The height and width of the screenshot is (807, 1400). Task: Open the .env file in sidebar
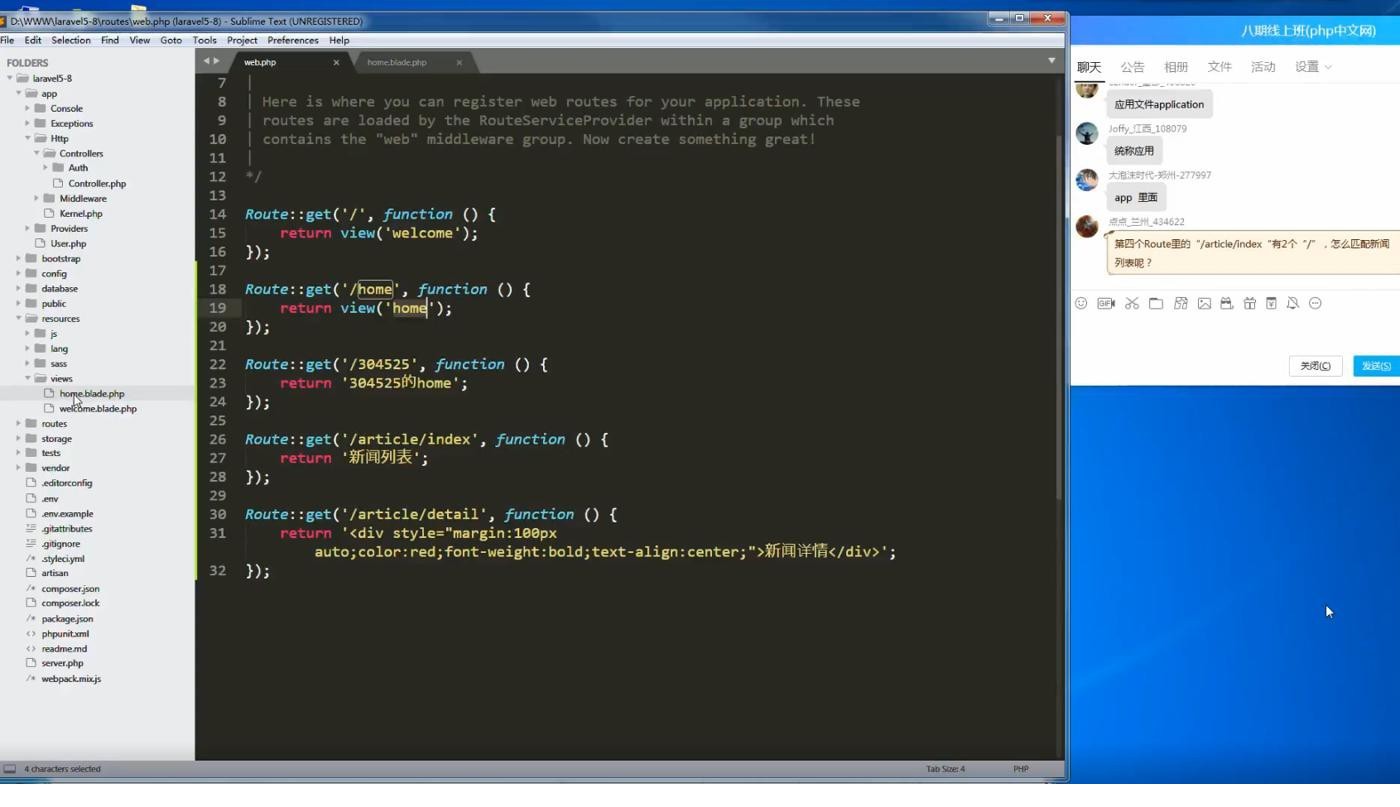click(x=50, y=498)
